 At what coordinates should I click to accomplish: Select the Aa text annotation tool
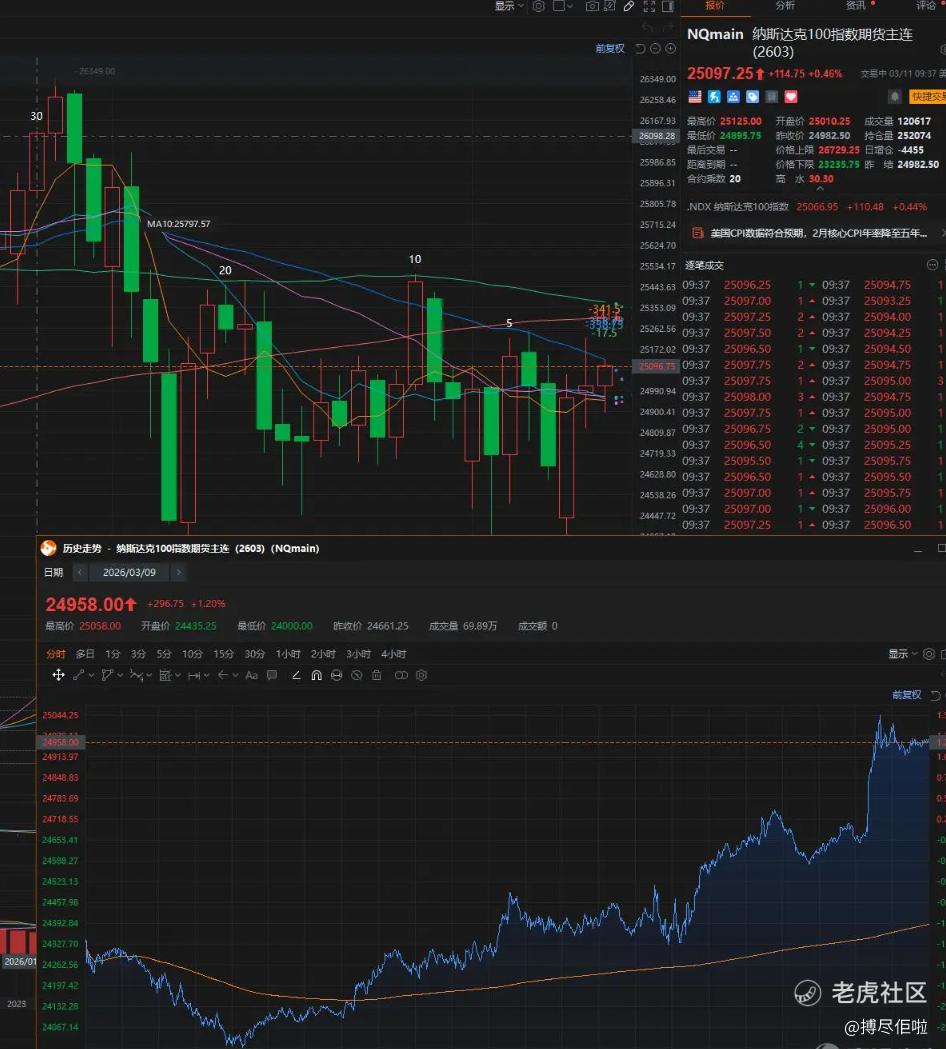coord(251,675)
